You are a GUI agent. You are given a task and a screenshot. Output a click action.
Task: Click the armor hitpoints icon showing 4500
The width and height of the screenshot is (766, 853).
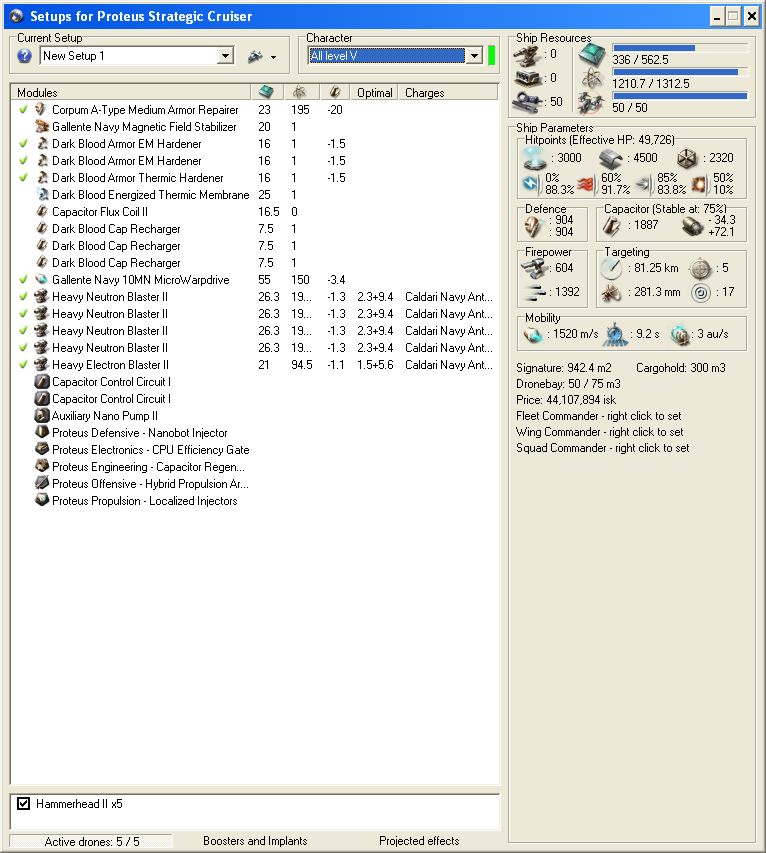[610, 158]
